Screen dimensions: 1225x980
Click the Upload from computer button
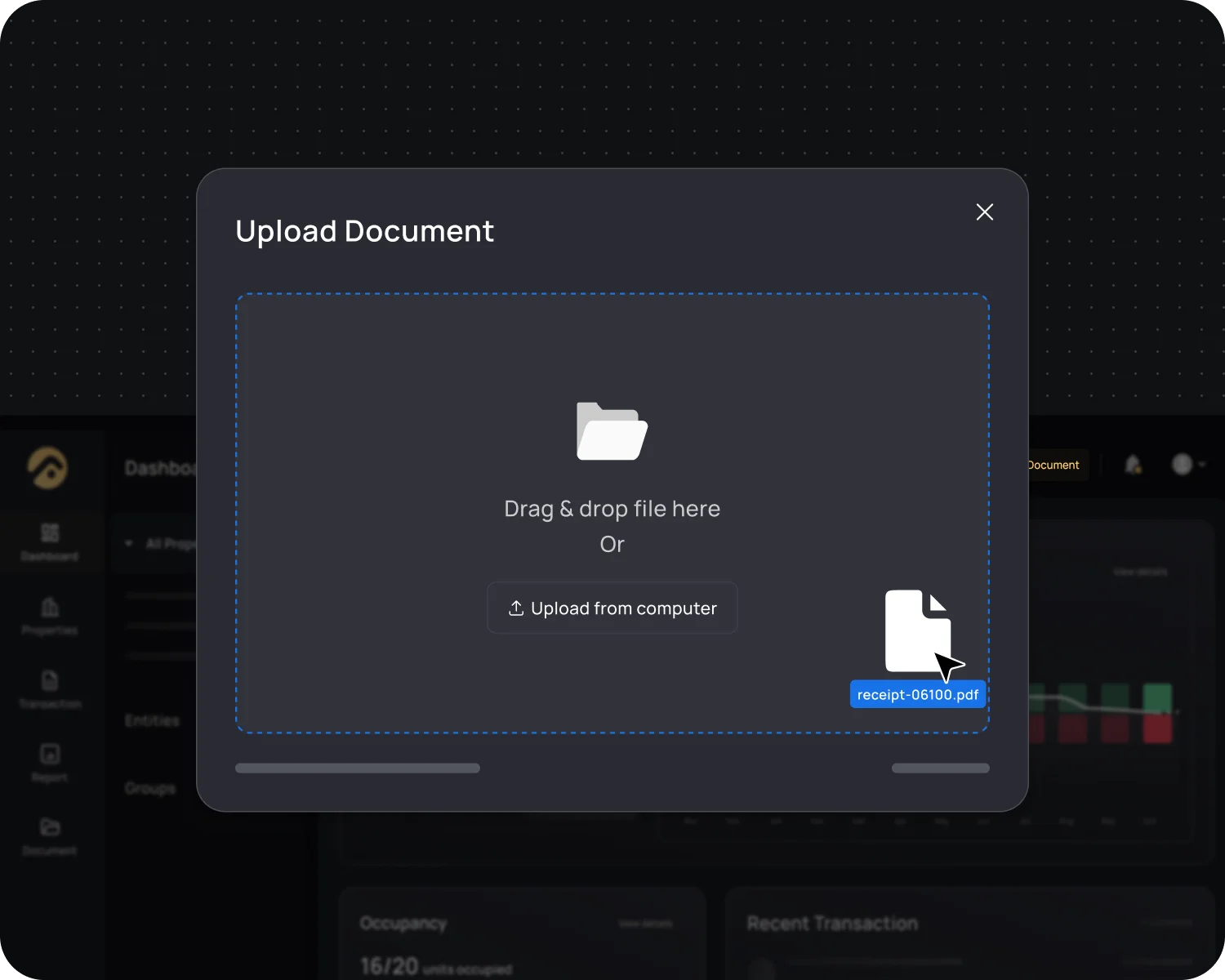612,608
